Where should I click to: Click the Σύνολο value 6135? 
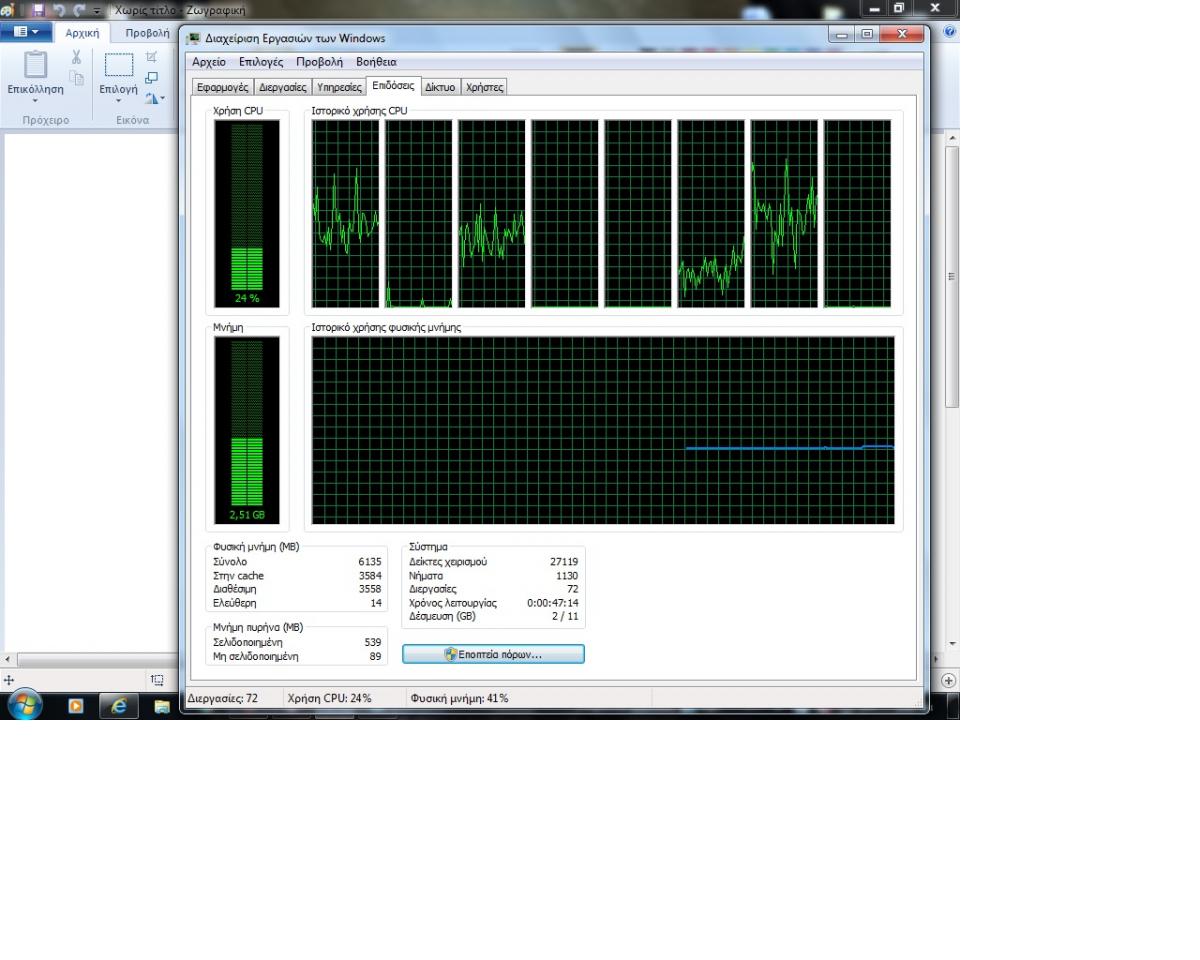pos(370,562)
